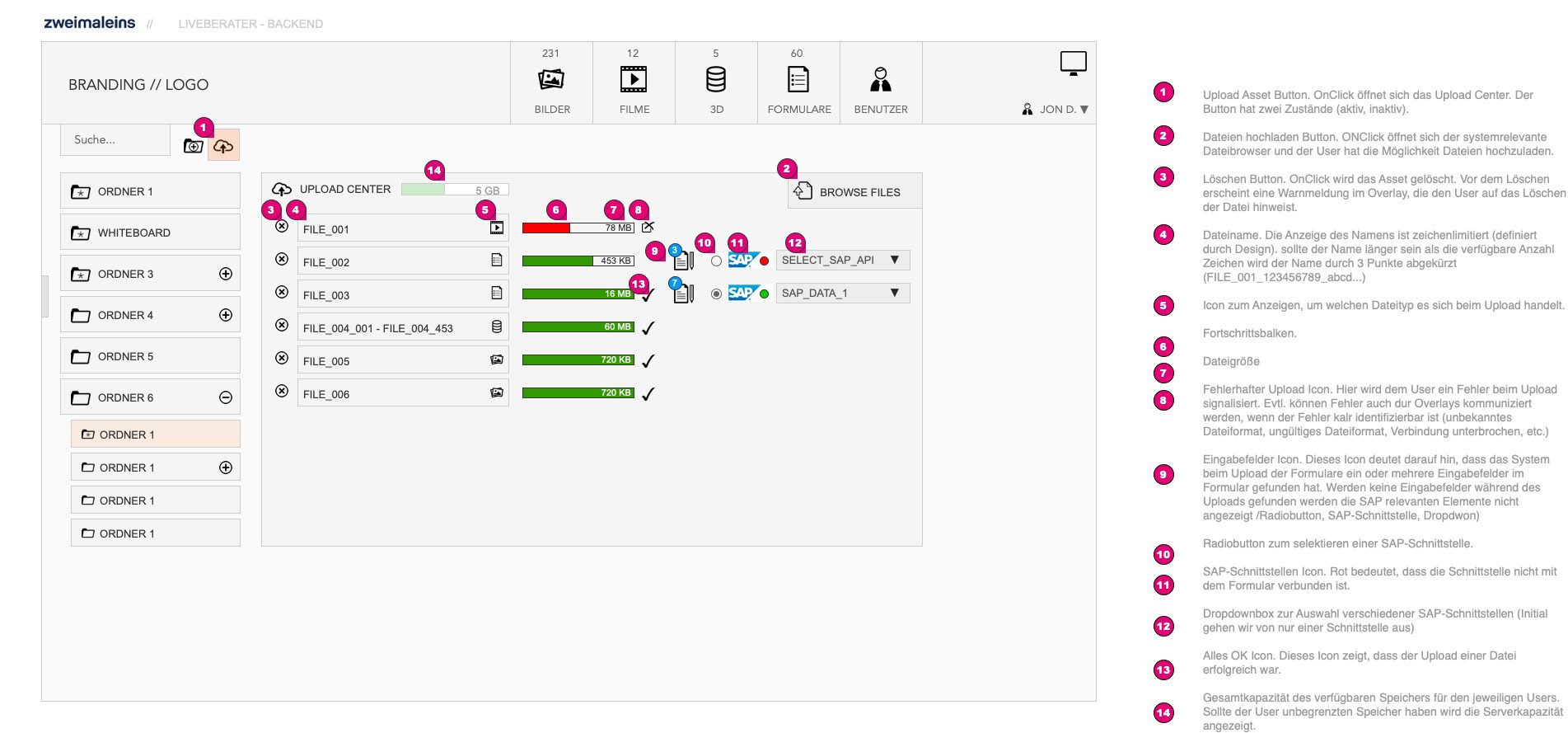Open input fields icon for FILE_002
Viewport: 1568px width, 733px height.
[x=683, y=261]
